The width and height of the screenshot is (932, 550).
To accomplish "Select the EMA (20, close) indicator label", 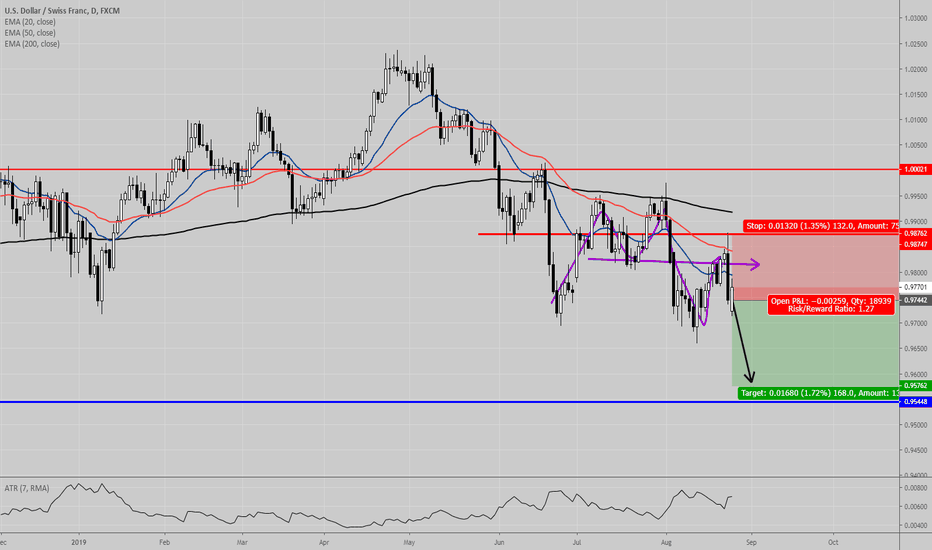I will coord(30,22).
